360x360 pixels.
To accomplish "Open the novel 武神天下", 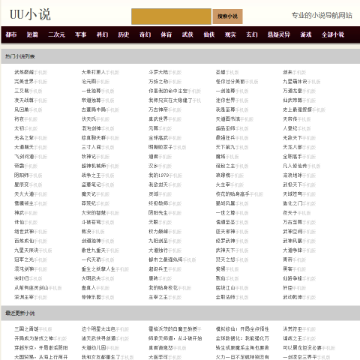I will (x=225, y=250).
